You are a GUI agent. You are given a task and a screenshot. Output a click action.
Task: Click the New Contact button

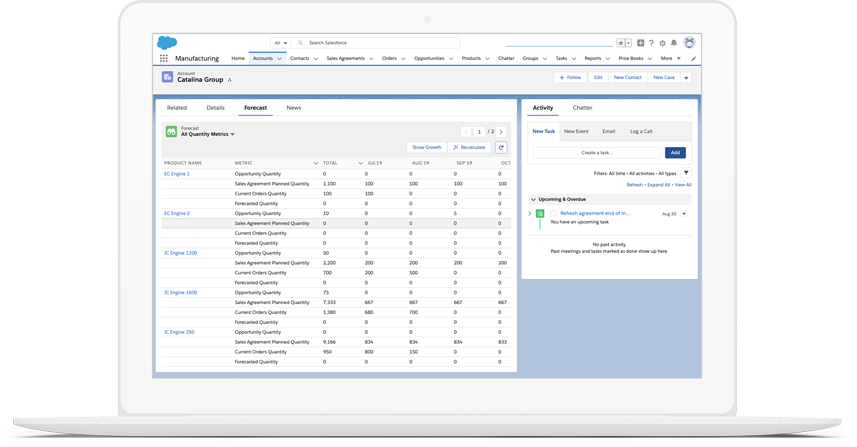[x=627, y=78]
